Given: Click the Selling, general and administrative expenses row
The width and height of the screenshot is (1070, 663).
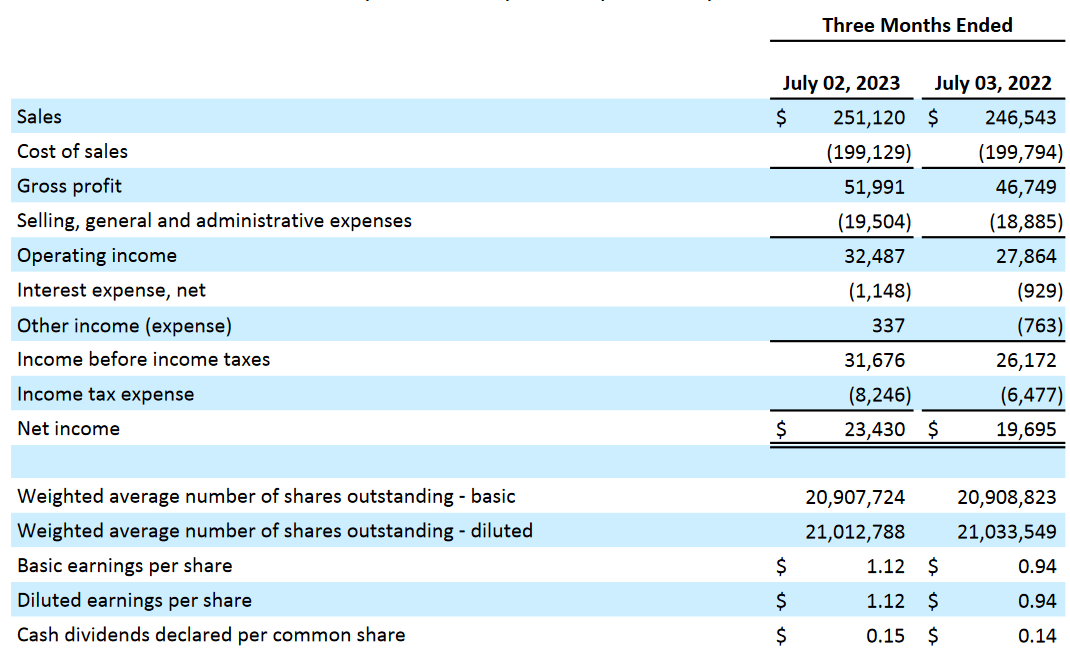Looking at the screenshot, I should click(213, 220).
